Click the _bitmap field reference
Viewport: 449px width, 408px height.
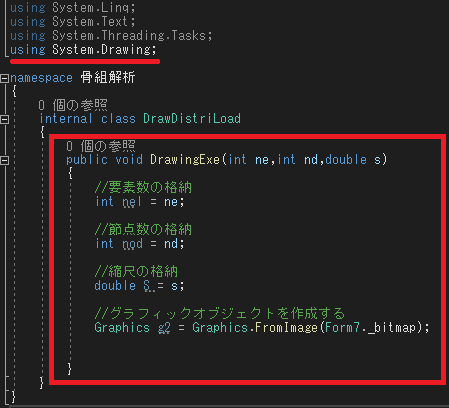coord(392,328)
